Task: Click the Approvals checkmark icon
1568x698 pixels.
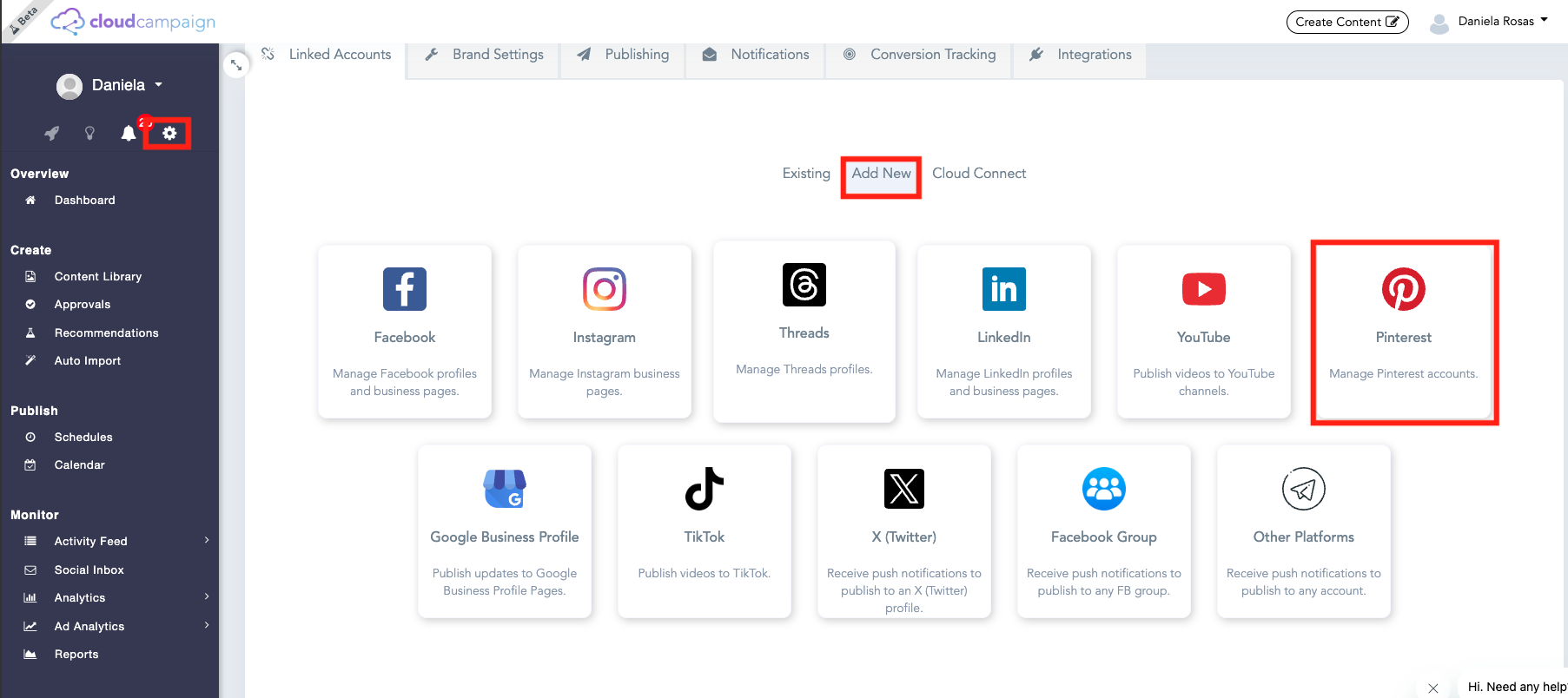Action: coord(30,304)
